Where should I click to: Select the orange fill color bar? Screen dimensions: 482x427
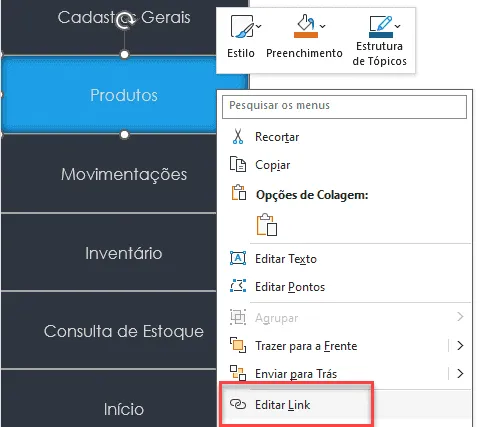pyautogui.click(x=306, y=34)
